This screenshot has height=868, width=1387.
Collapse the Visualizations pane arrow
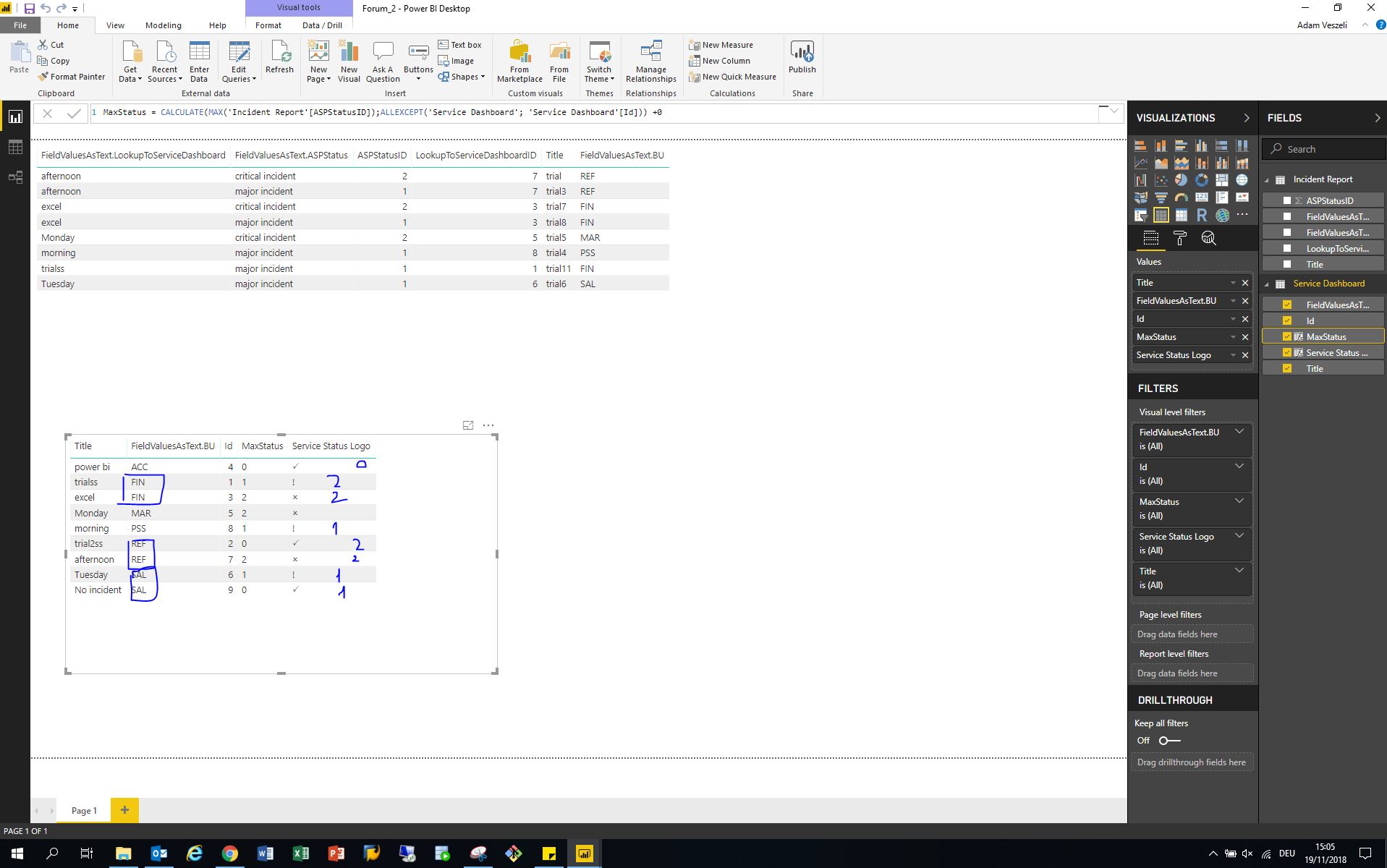point(1246,118)
